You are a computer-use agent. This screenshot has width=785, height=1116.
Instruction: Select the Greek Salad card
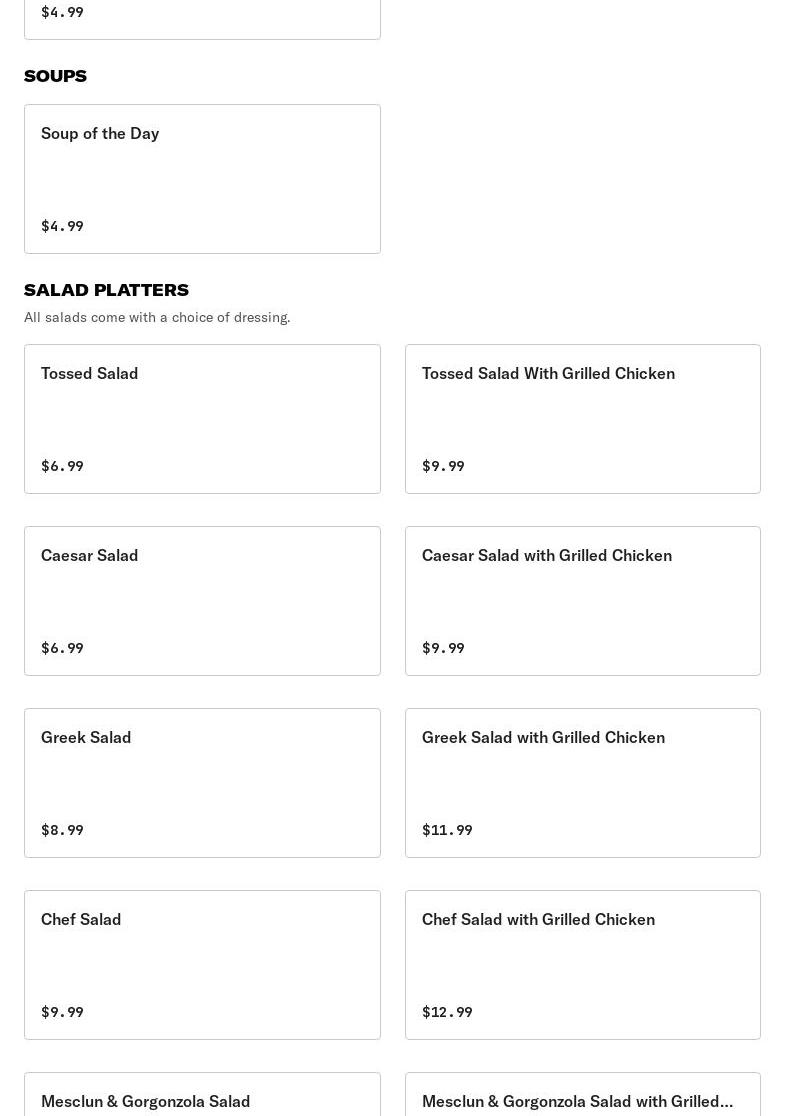point(202,782)
